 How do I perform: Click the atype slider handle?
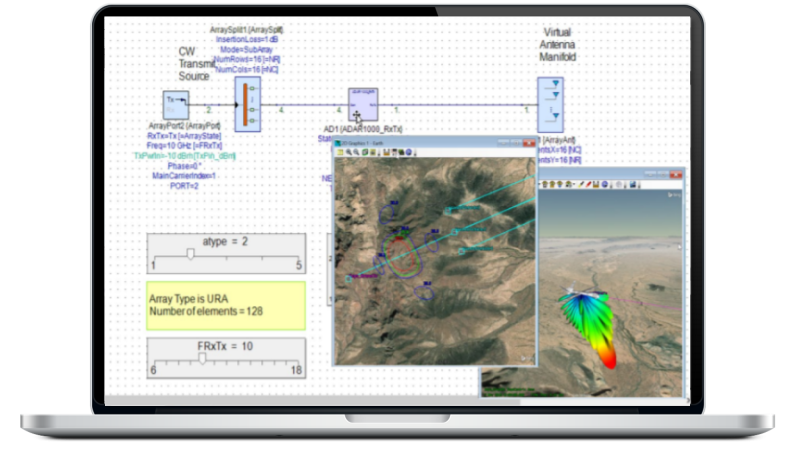pos(190,254)
